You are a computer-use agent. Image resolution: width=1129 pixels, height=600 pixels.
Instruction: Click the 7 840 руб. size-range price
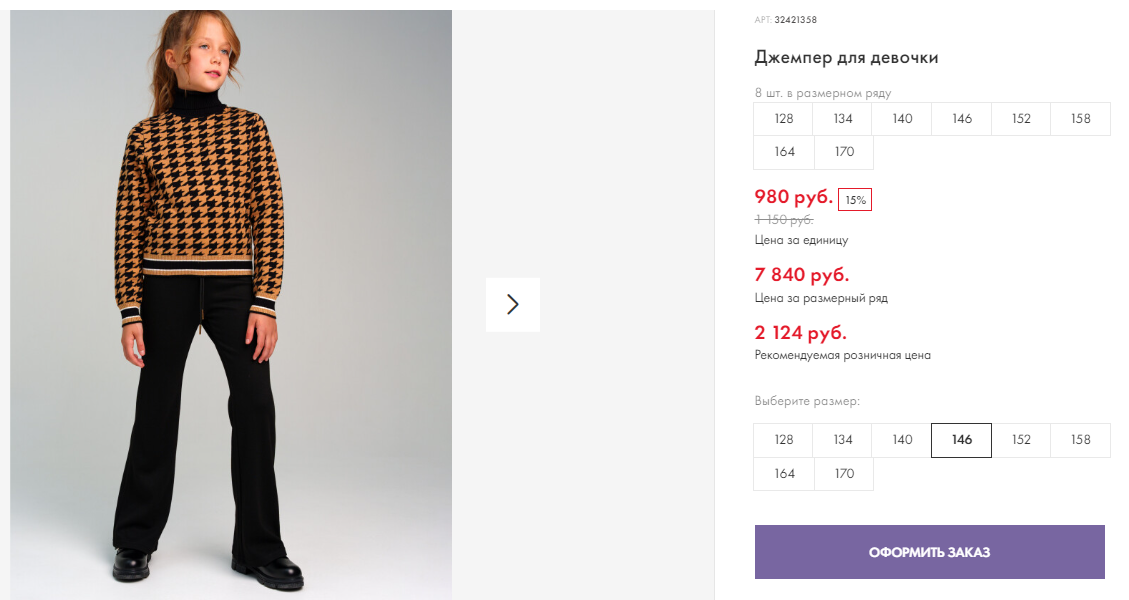[x=801, y=274]
